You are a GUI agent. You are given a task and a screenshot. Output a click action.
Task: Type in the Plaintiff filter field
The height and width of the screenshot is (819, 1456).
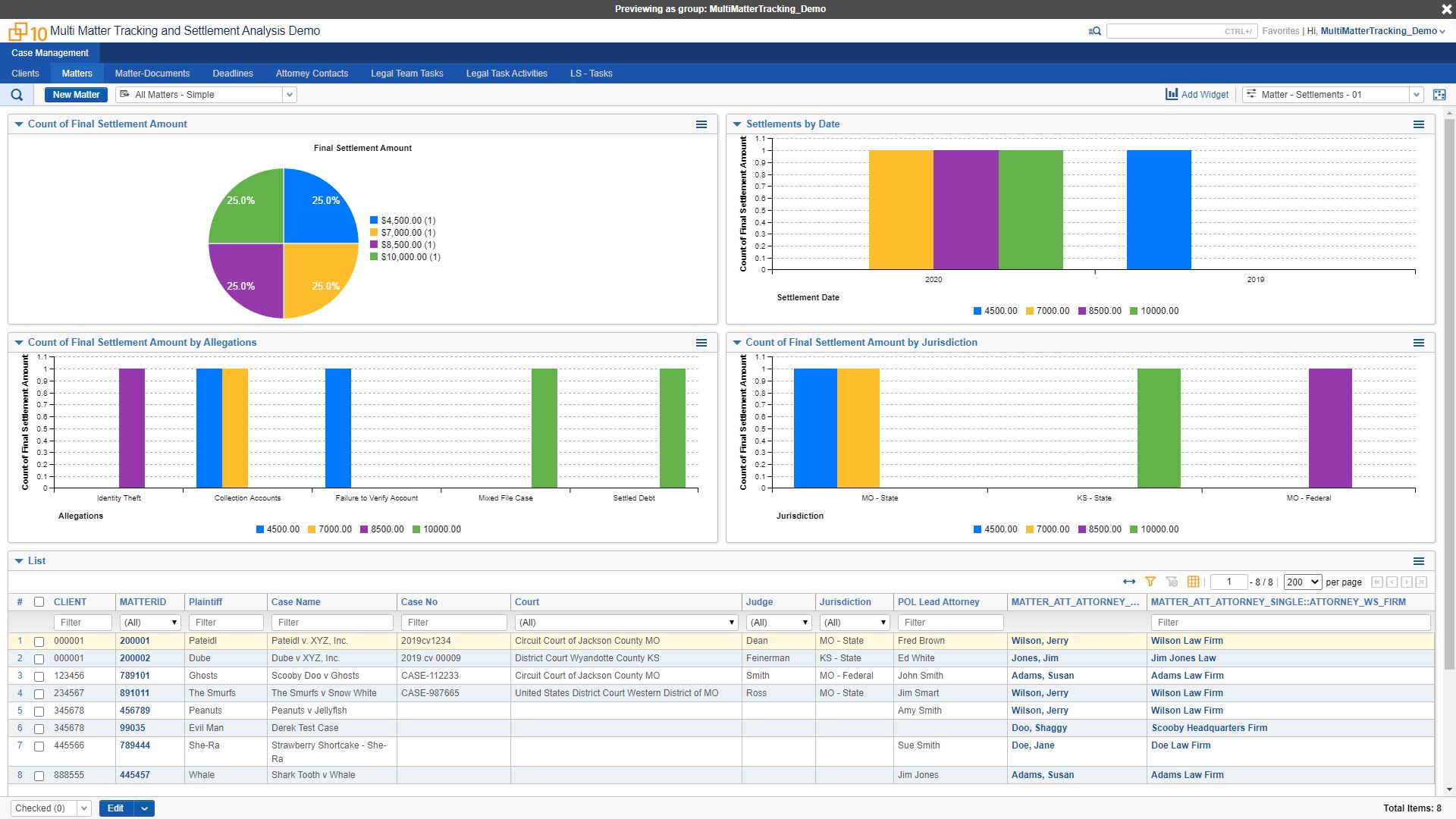coord(225,622)
